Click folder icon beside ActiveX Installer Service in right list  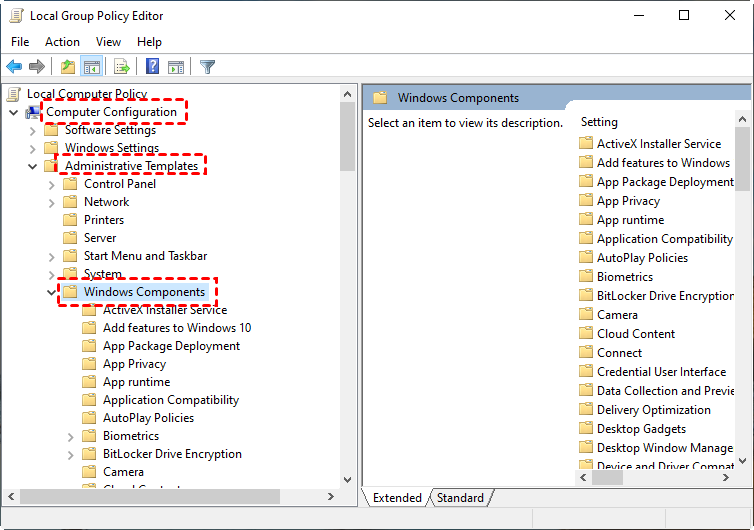586,143
